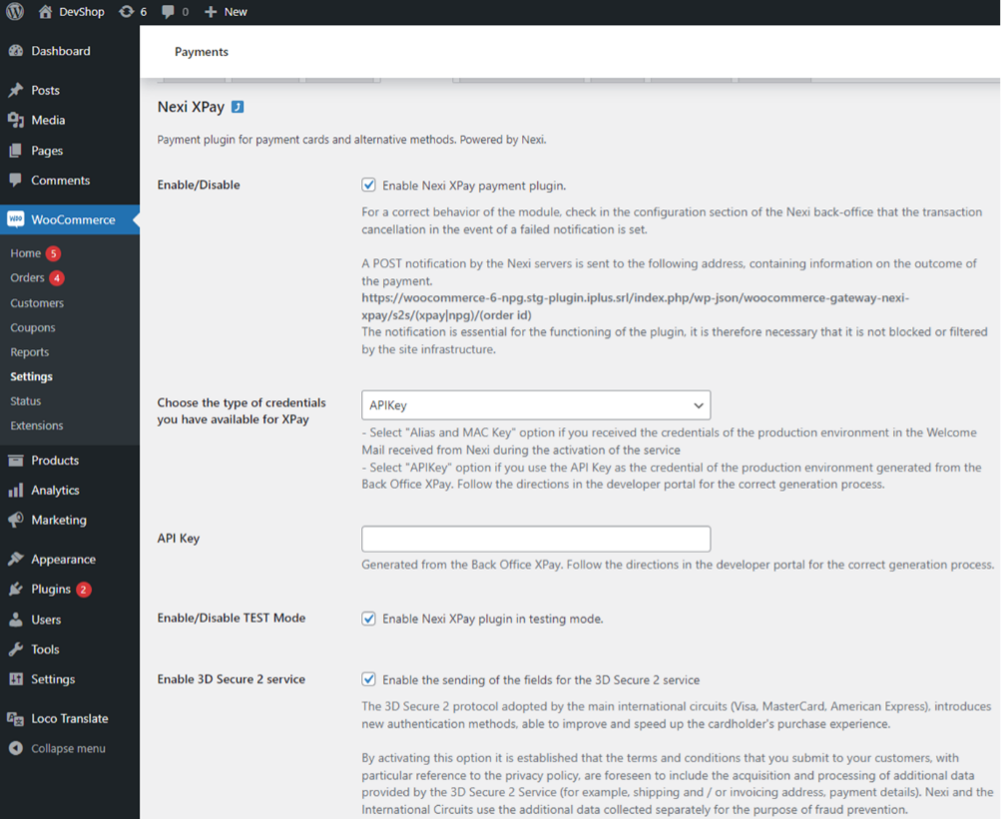1005x821 pixels.
Task: Click the Nexi XPay section title
Action: click(x=191, y=107)
